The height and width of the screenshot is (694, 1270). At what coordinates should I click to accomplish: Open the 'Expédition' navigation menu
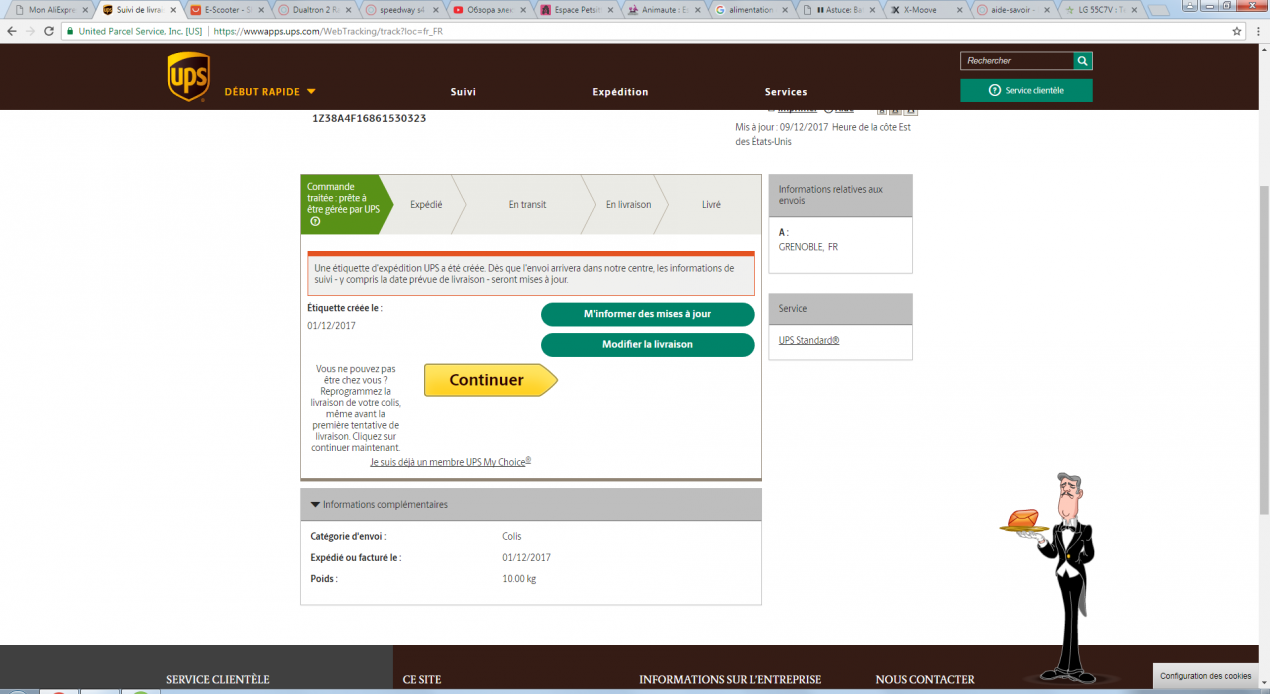tap(620, 92)
